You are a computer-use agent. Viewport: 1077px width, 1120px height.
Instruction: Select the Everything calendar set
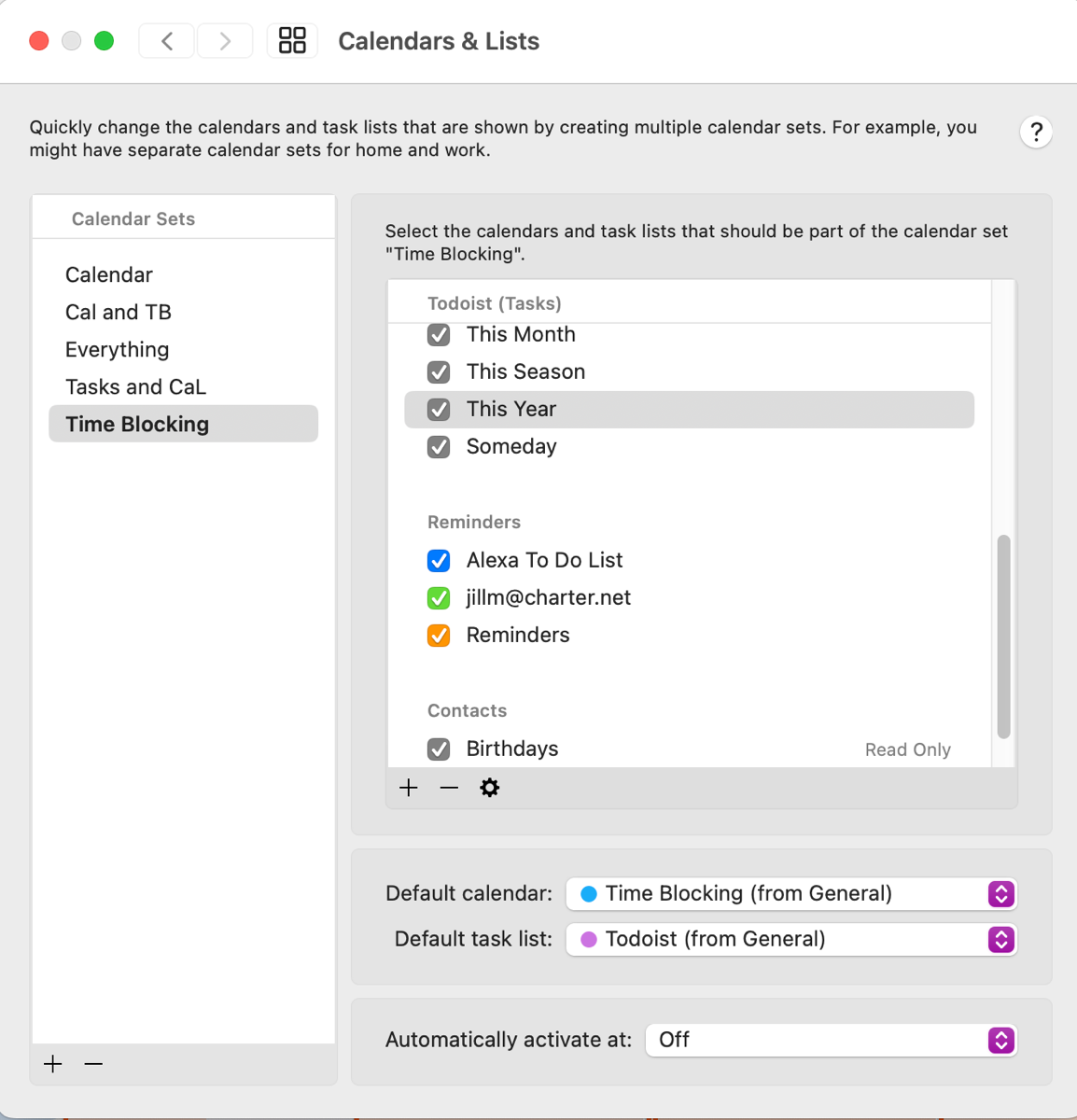[x=118, y=350]
